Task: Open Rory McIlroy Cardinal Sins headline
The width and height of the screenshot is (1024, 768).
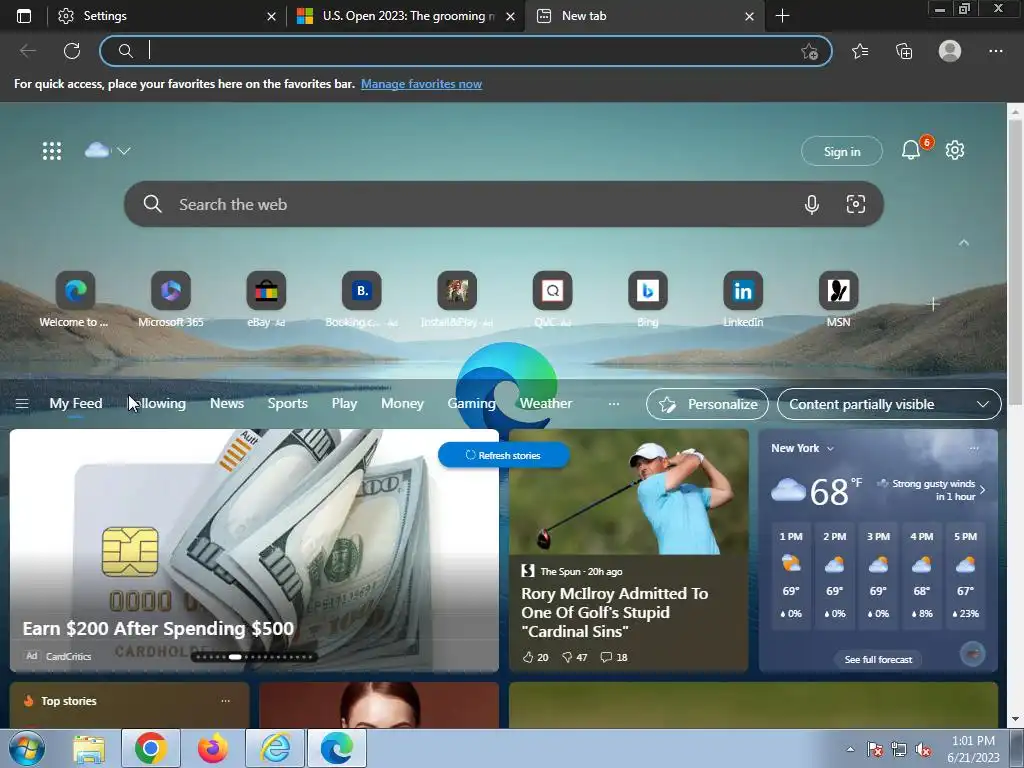Action: (x=614, y=613)
